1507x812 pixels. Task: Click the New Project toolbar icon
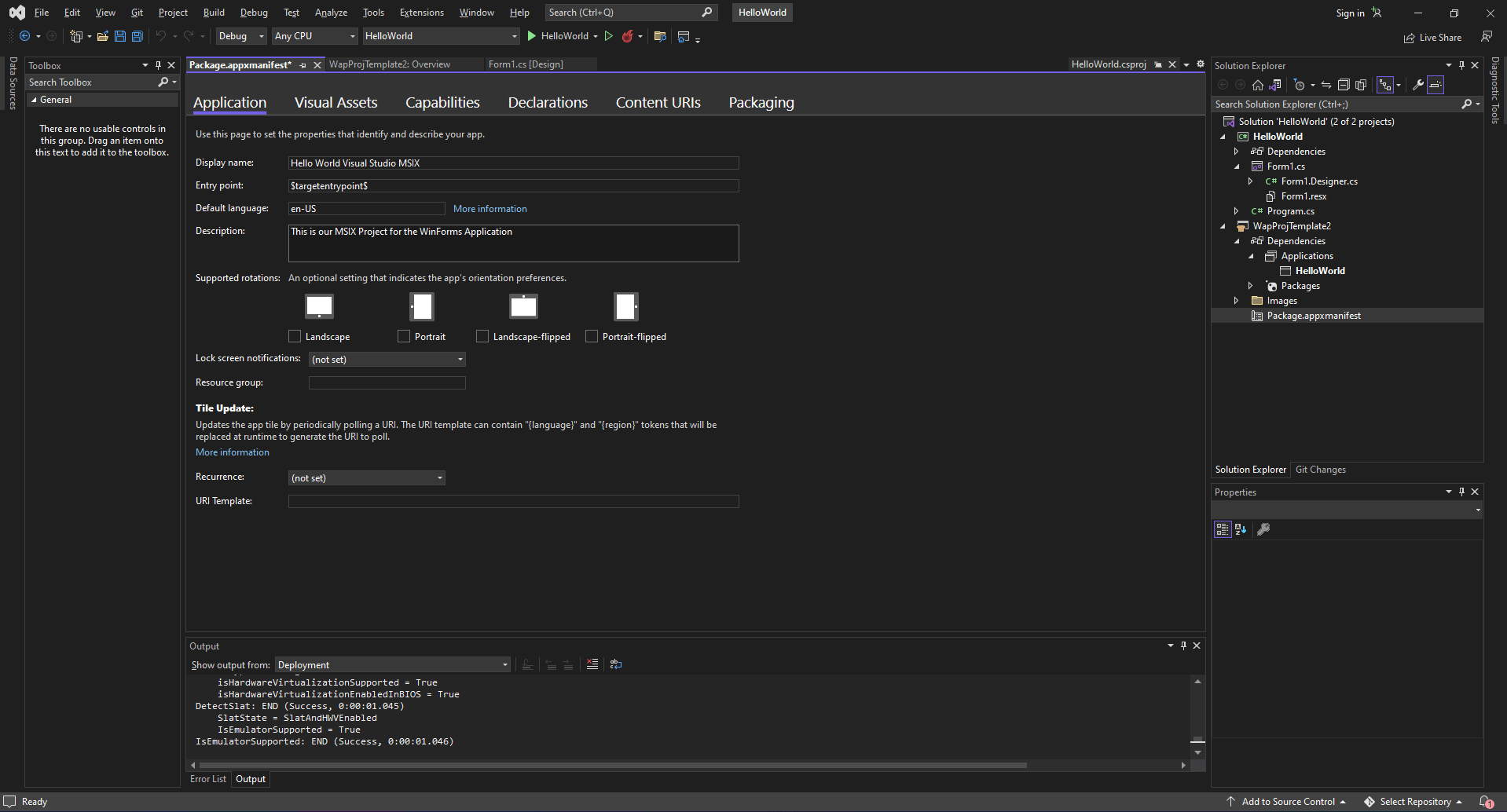76,36
